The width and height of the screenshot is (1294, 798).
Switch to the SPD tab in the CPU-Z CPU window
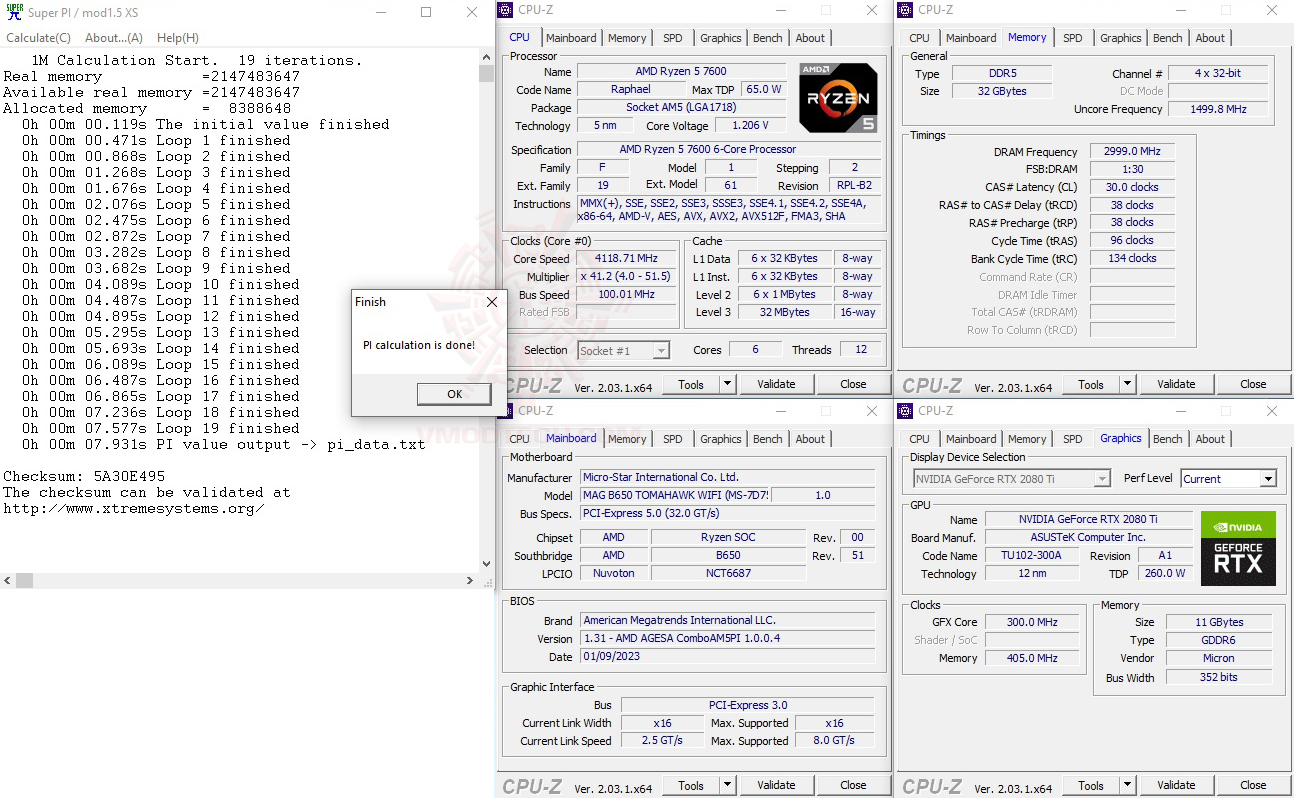[x=673, y=38]
